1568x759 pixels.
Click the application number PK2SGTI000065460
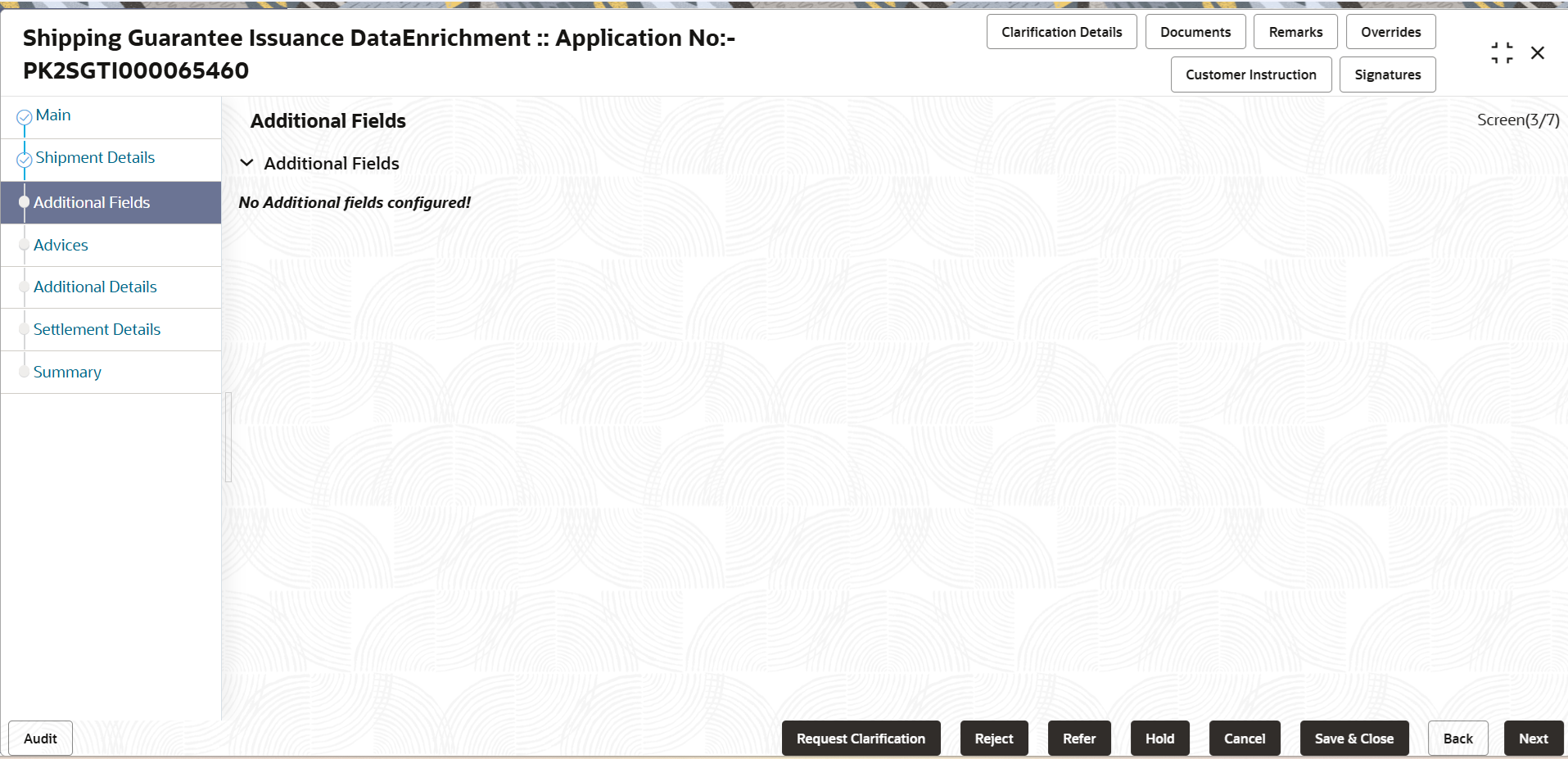[136, 70]
